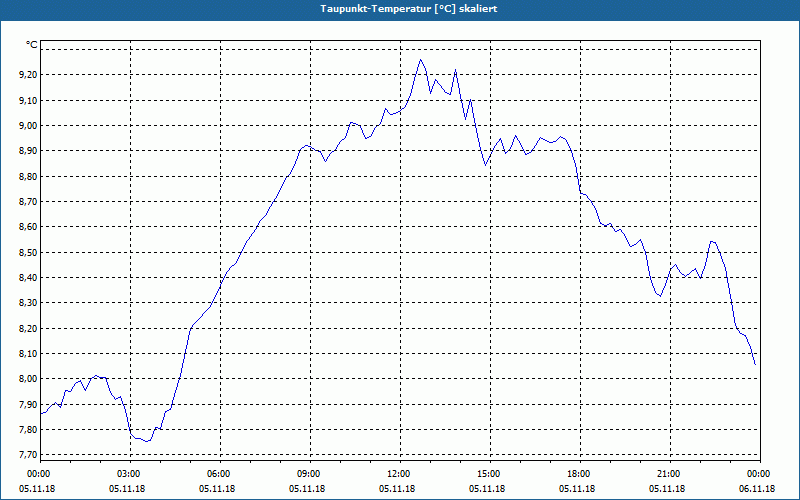Click the 8,10 y-axis value

coord(28,354)
